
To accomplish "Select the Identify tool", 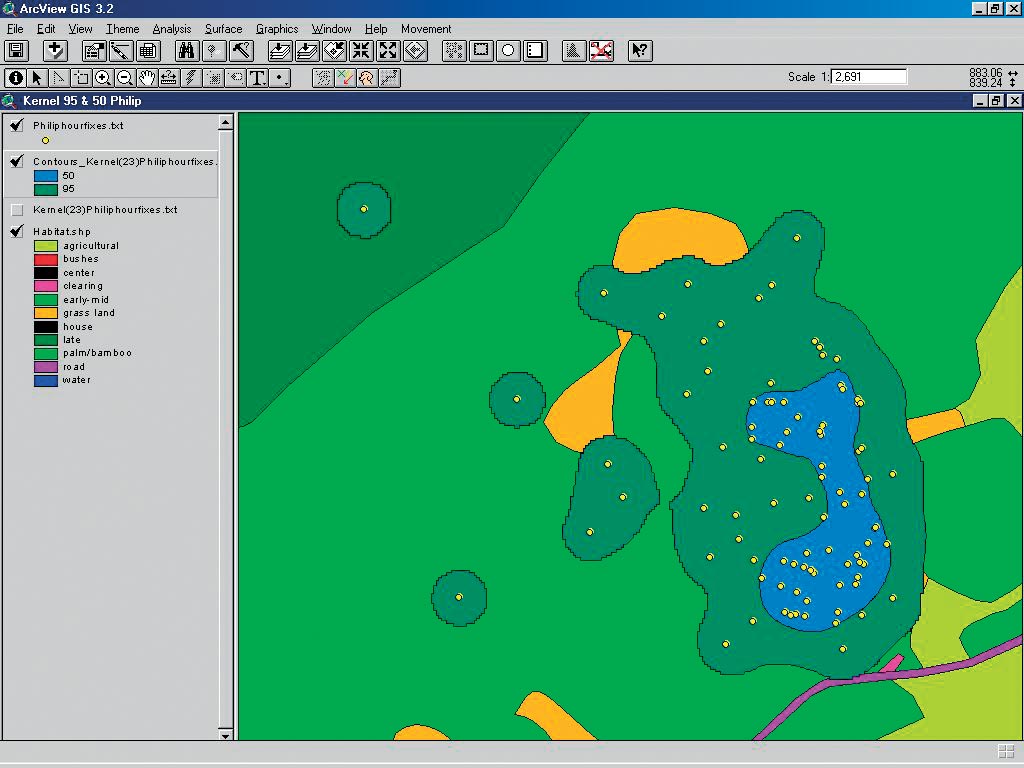I will pos(15,78).
